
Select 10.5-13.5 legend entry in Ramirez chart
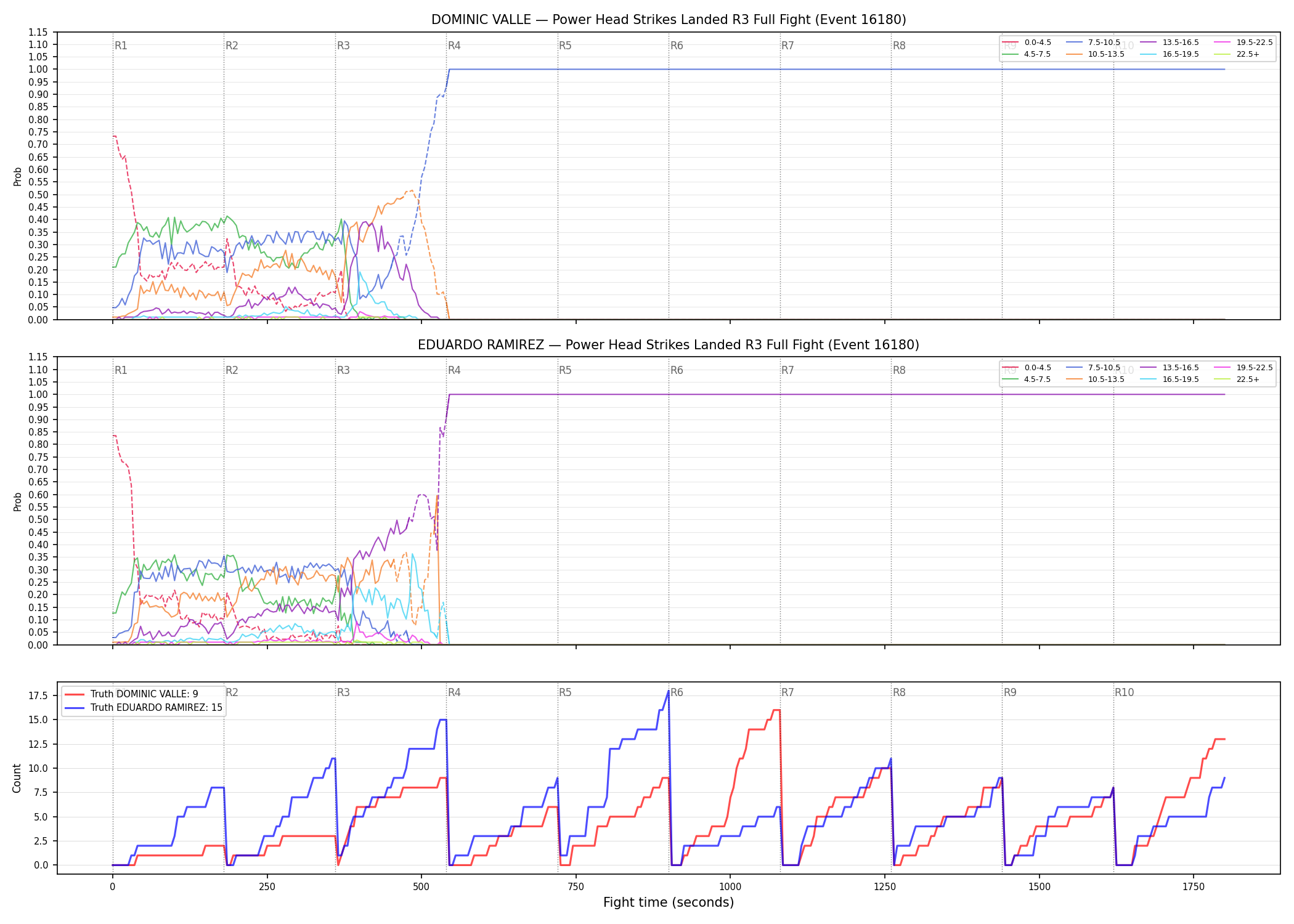point(1096,379)
